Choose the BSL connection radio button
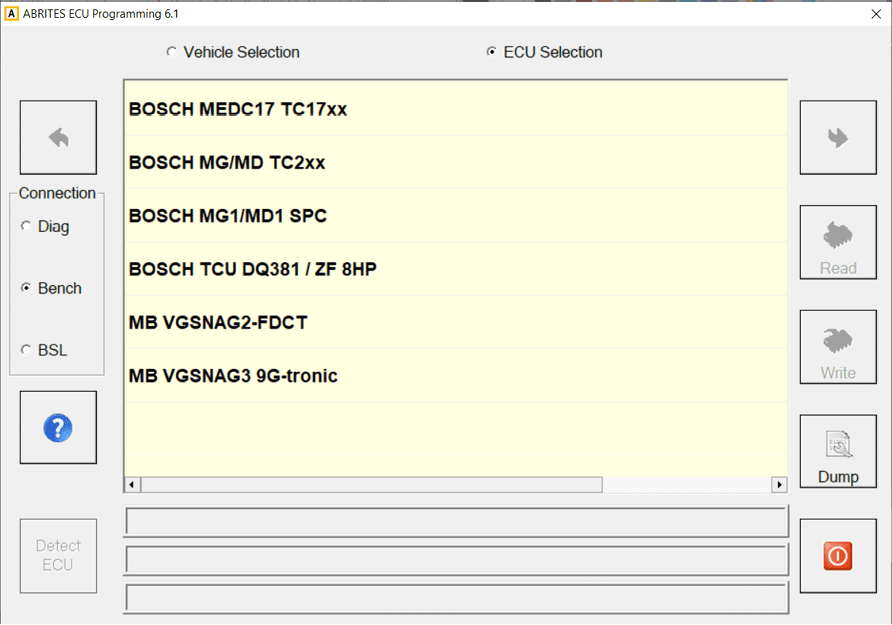892x625 pixels. [26, 351]
